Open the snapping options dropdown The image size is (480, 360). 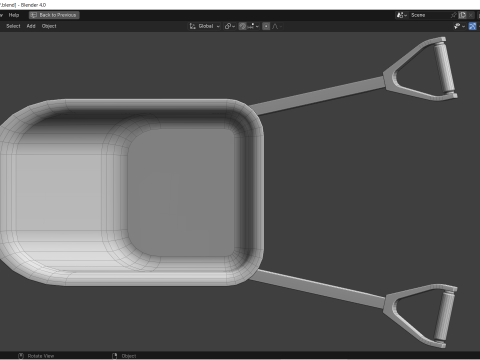pos(253,26)
